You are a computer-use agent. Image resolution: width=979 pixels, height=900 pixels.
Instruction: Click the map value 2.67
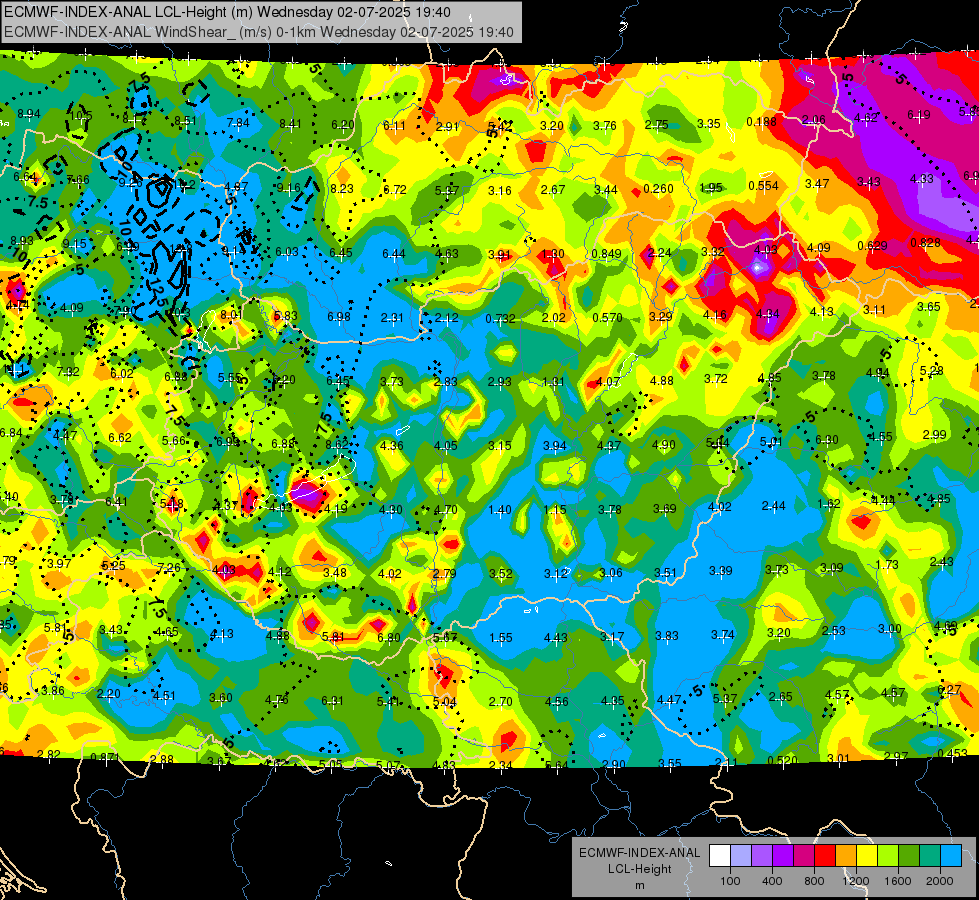pyautogui.click(x=553, y=190)
